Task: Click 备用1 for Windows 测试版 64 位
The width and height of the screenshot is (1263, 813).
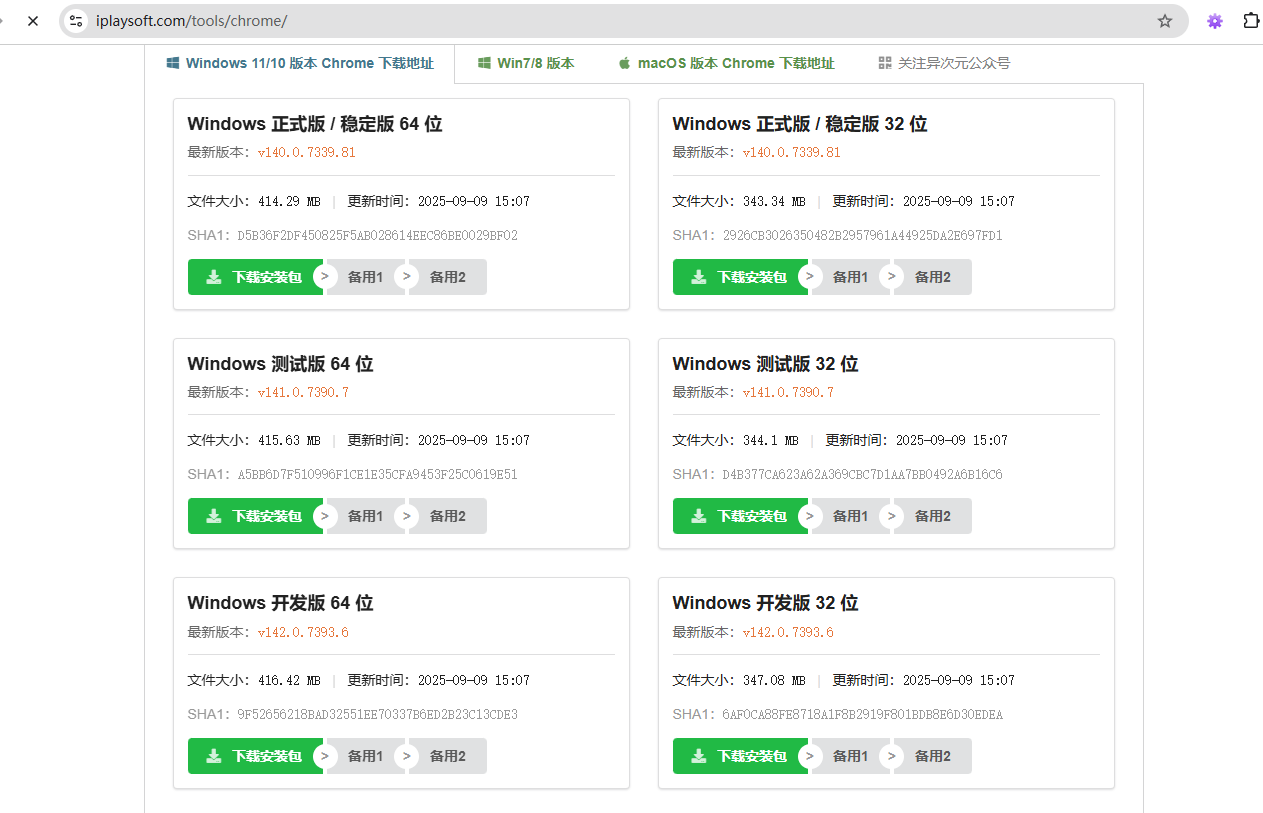Action: [x=365, y=516]
